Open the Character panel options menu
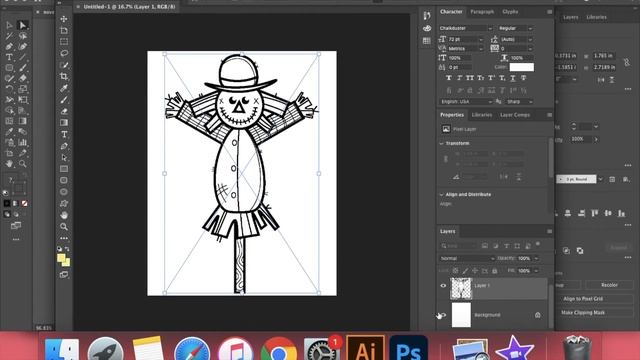Viewport: 640px width, 360px height. (549, 12)
